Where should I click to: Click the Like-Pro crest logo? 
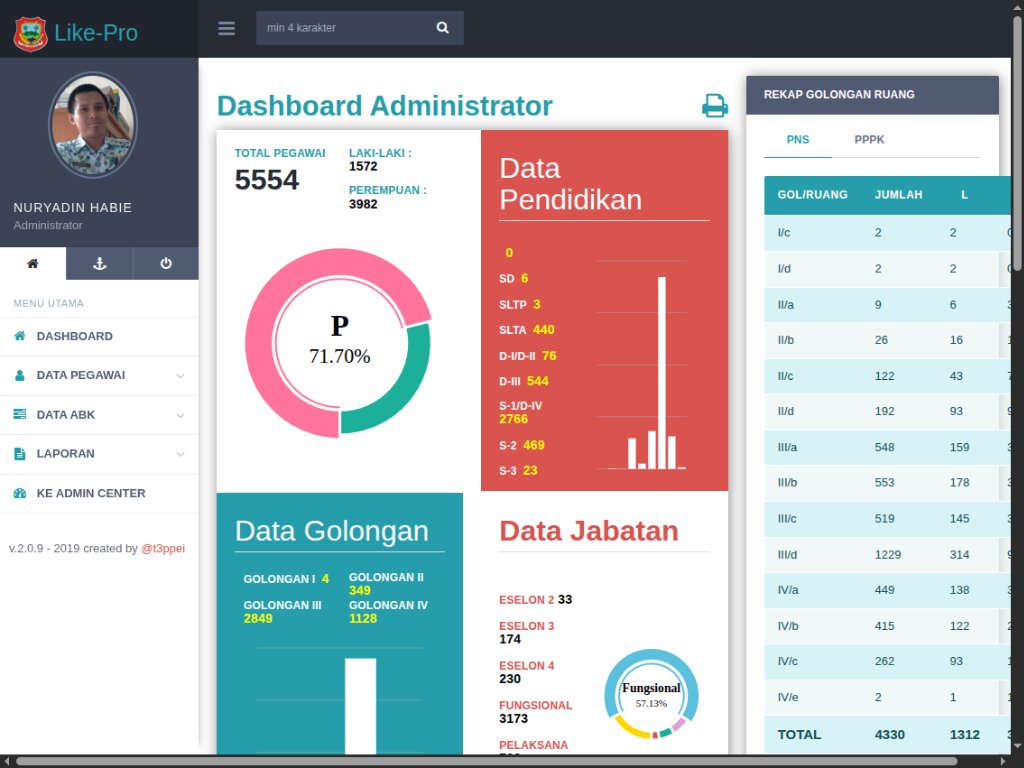click(30, 33)
